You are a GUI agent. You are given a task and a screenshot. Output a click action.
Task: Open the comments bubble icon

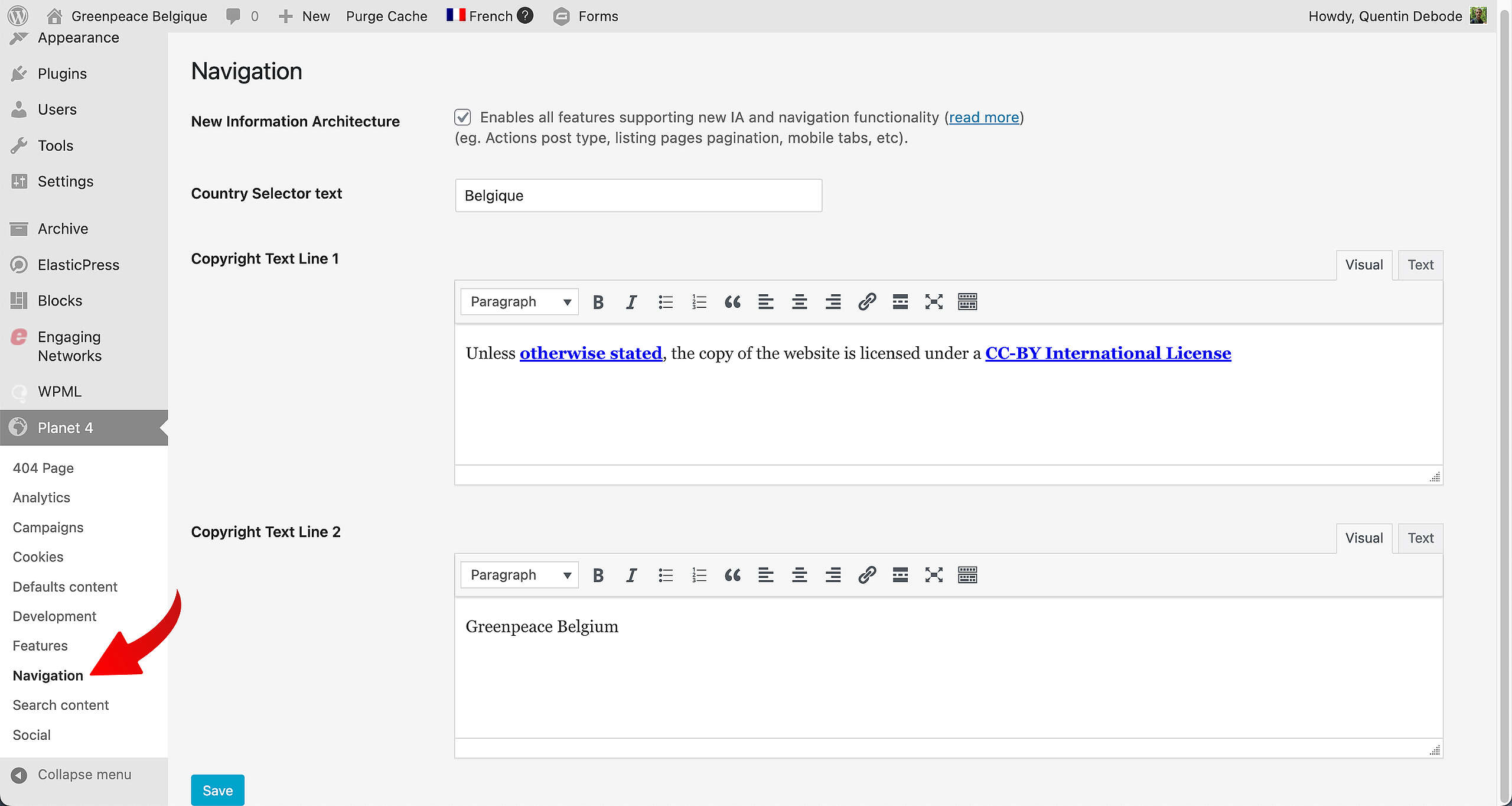click(x=234, y=16)
